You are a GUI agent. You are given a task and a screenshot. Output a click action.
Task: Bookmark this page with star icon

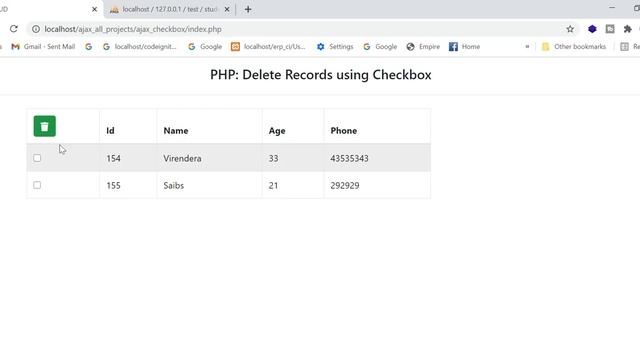(x=570, y=29)
